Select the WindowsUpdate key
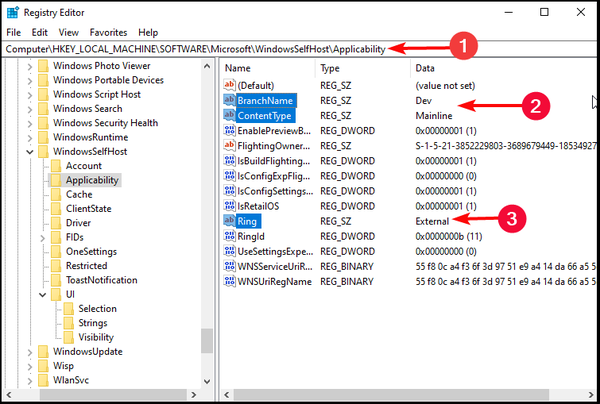The width and height of the screenshot is (600, 404). (88, 352)
